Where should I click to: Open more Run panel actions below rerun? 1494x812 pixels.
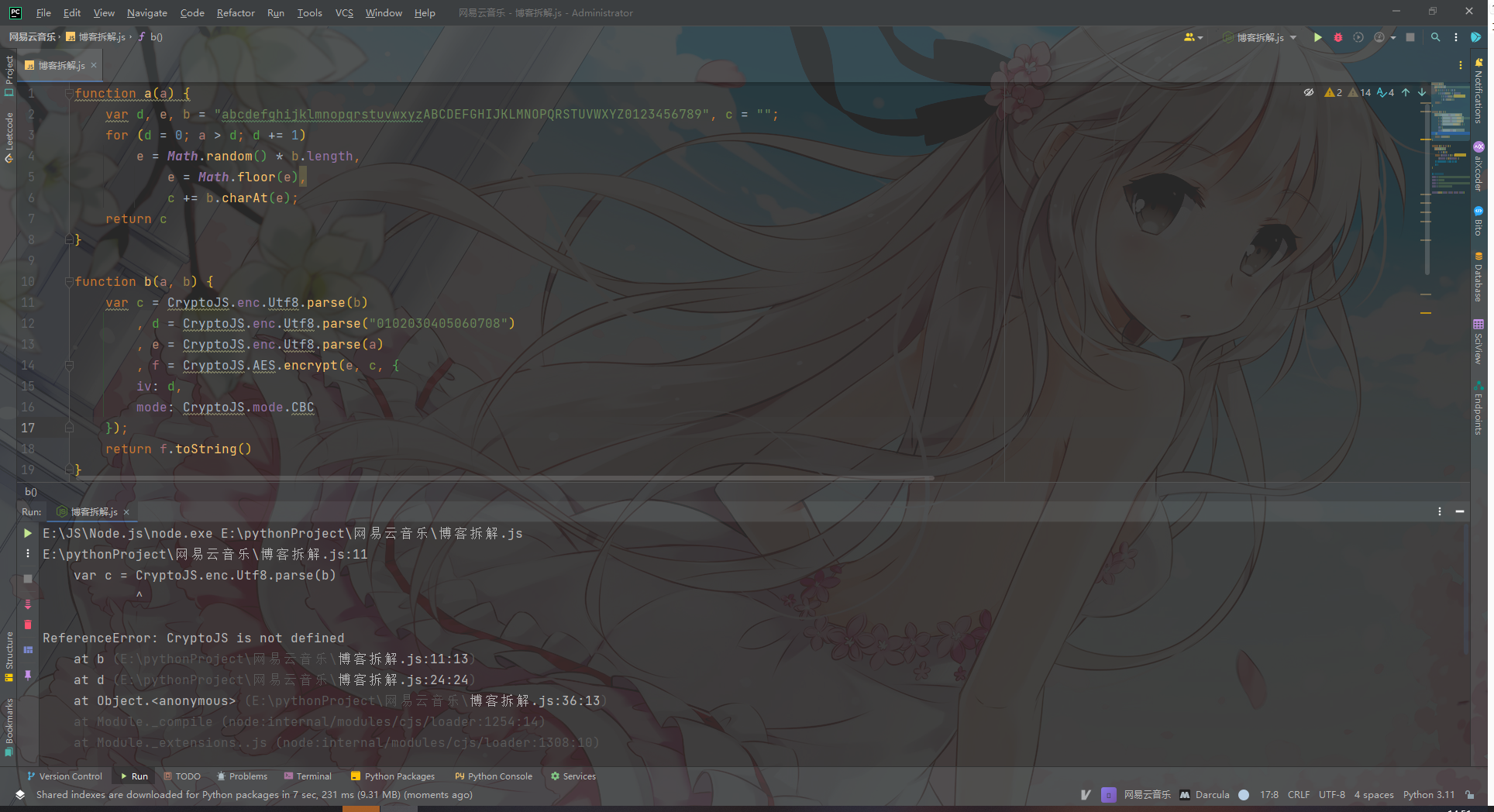point(28,554)
